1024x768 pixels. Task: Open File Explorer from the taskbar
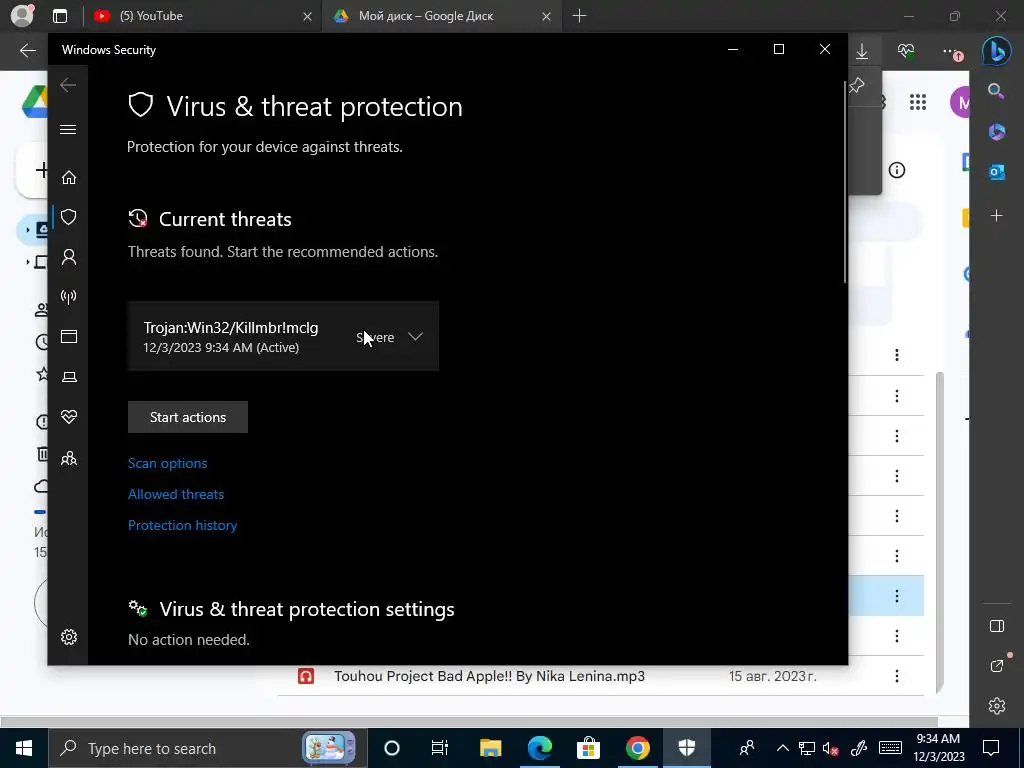[x=490, y=748]
